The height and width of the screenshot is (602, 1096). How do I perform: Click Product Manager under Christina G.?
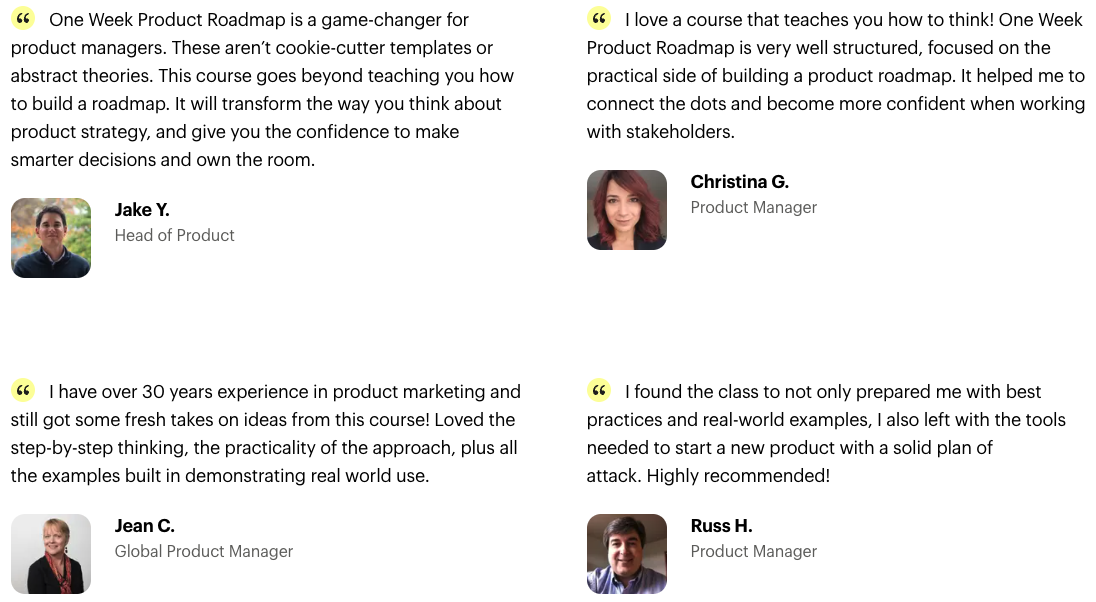(x=754, y=208)
